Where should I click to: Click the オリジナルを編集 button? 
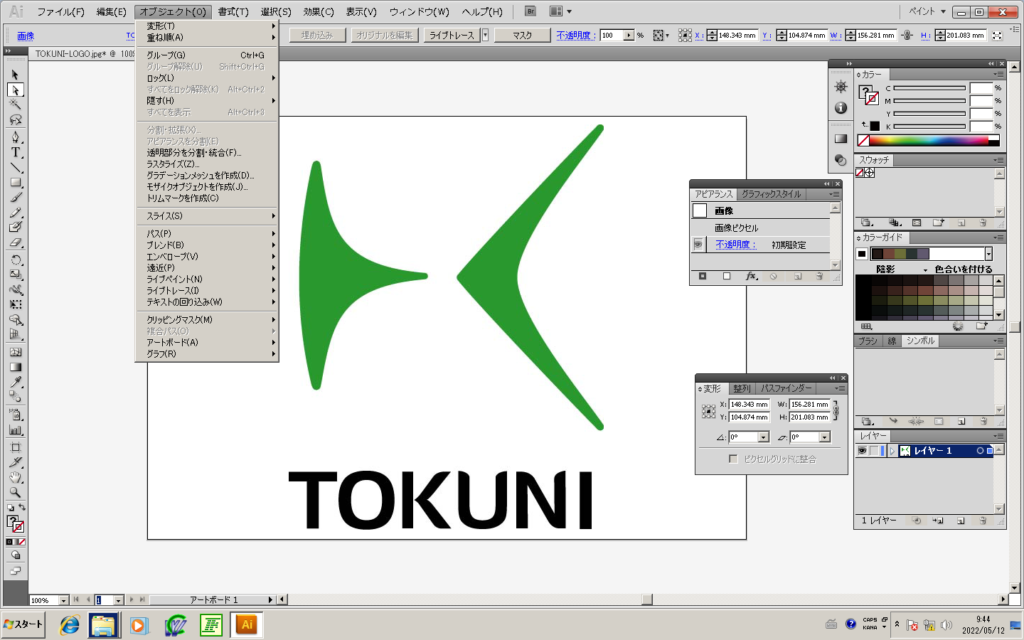[x=384, y=35]
